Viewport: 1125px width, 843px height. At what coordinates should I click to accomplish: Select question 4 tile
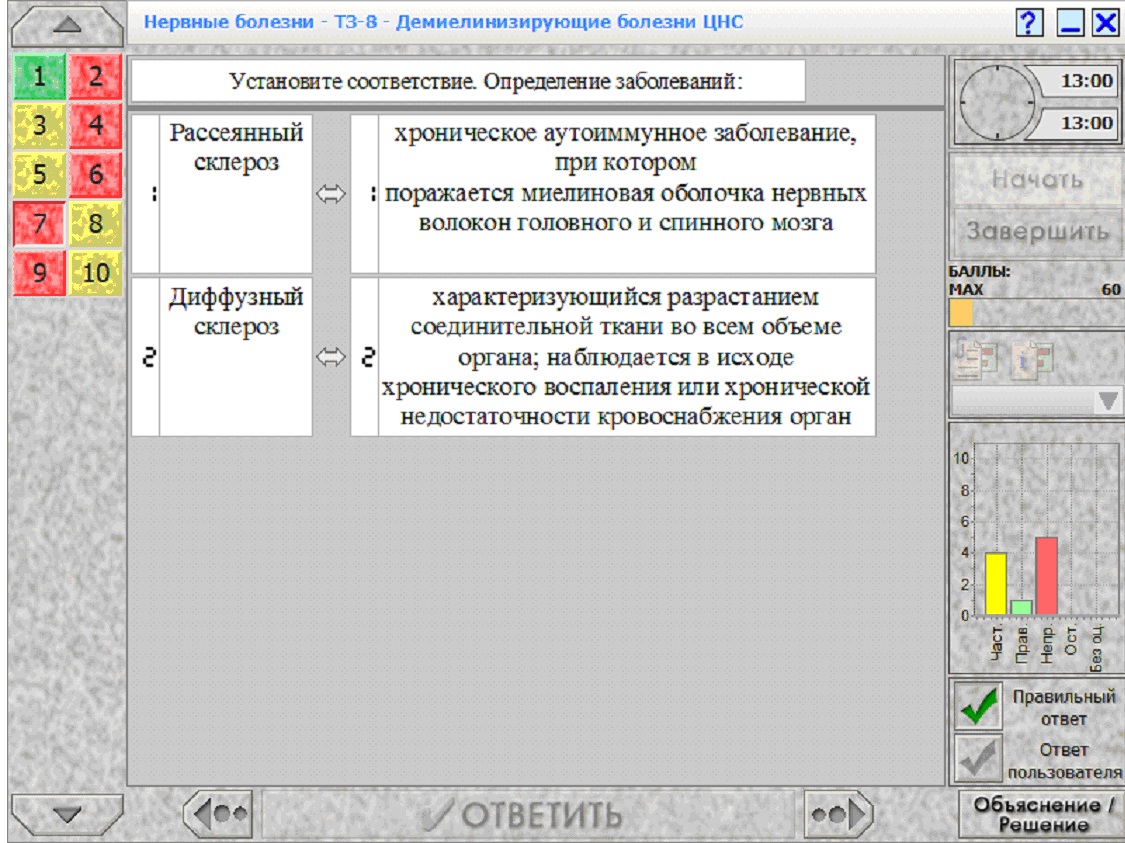(x=95, y=126)
